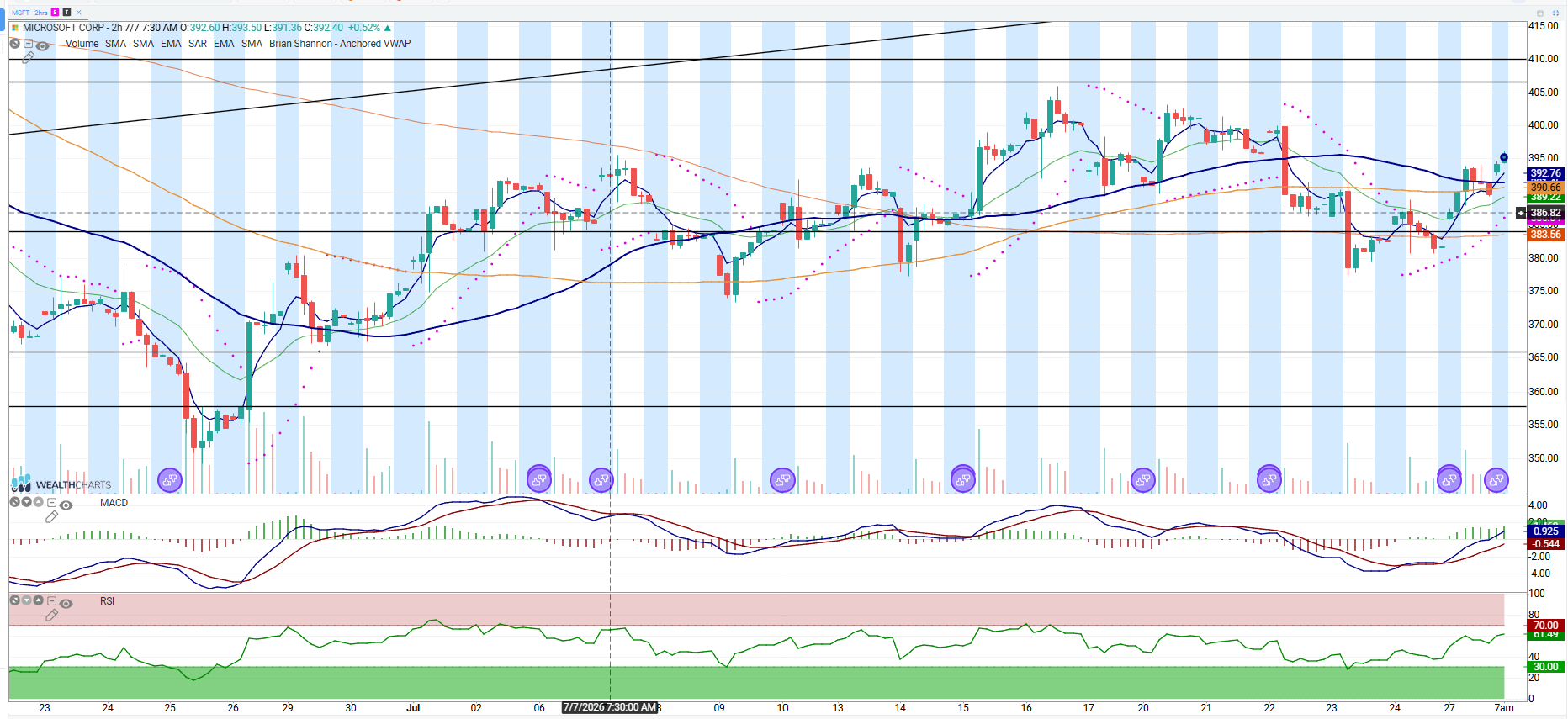Click the 0.925 MACD value label
Viewport: 1568px width, 719px height.
click(1545, 531)
